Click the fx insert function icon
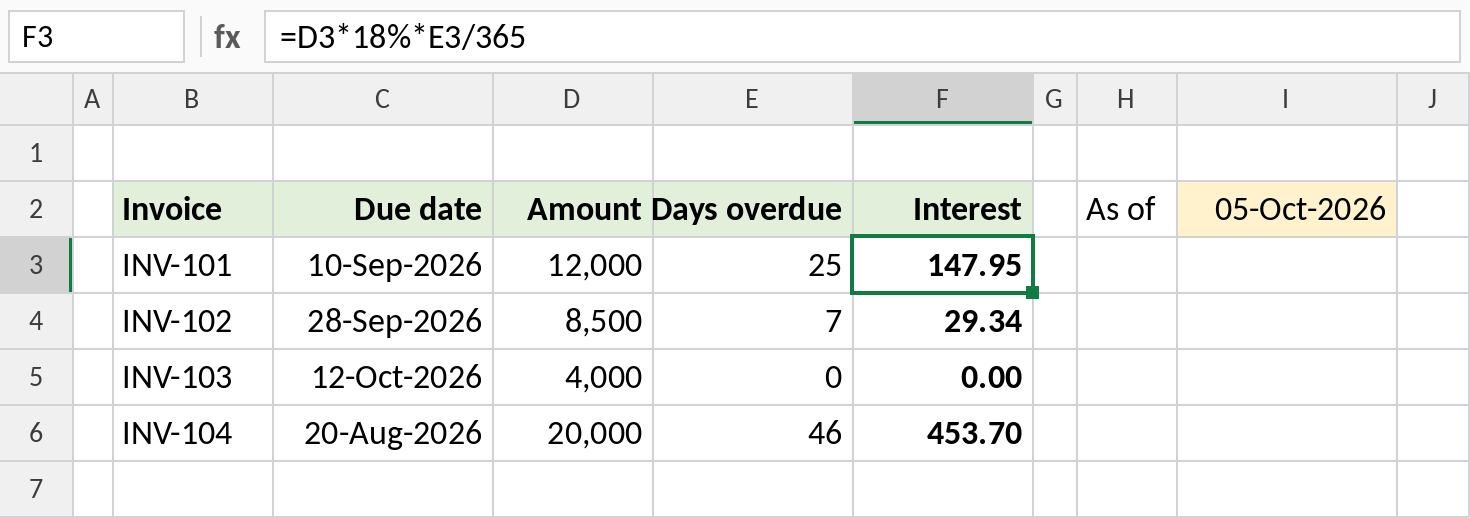This screenshot has width=1470, height=518. tap(227, 38)
